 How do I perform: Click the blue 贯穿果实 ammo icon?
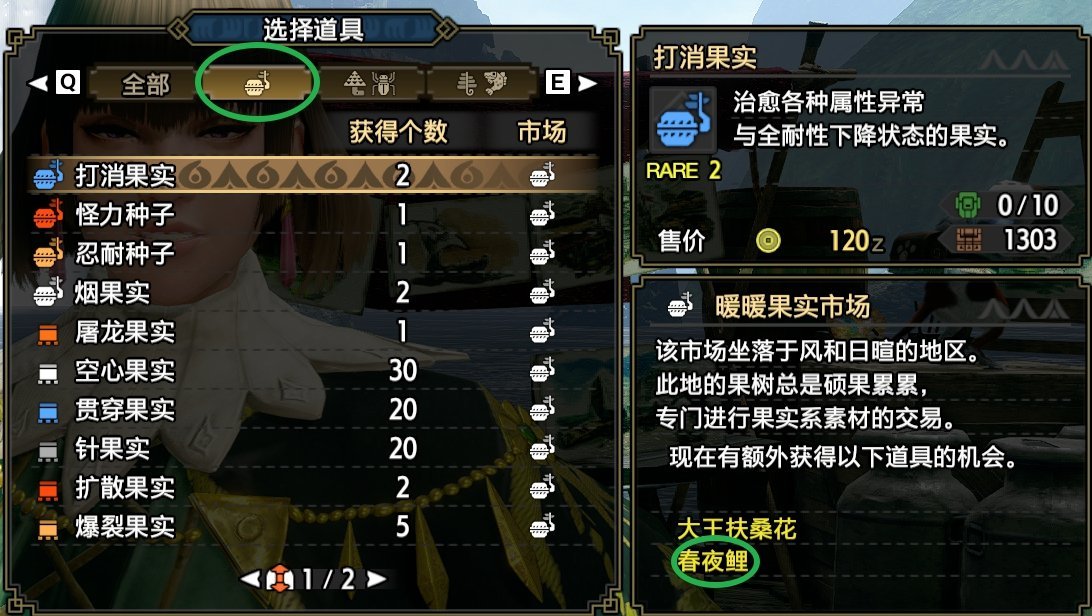click(48, 412)
